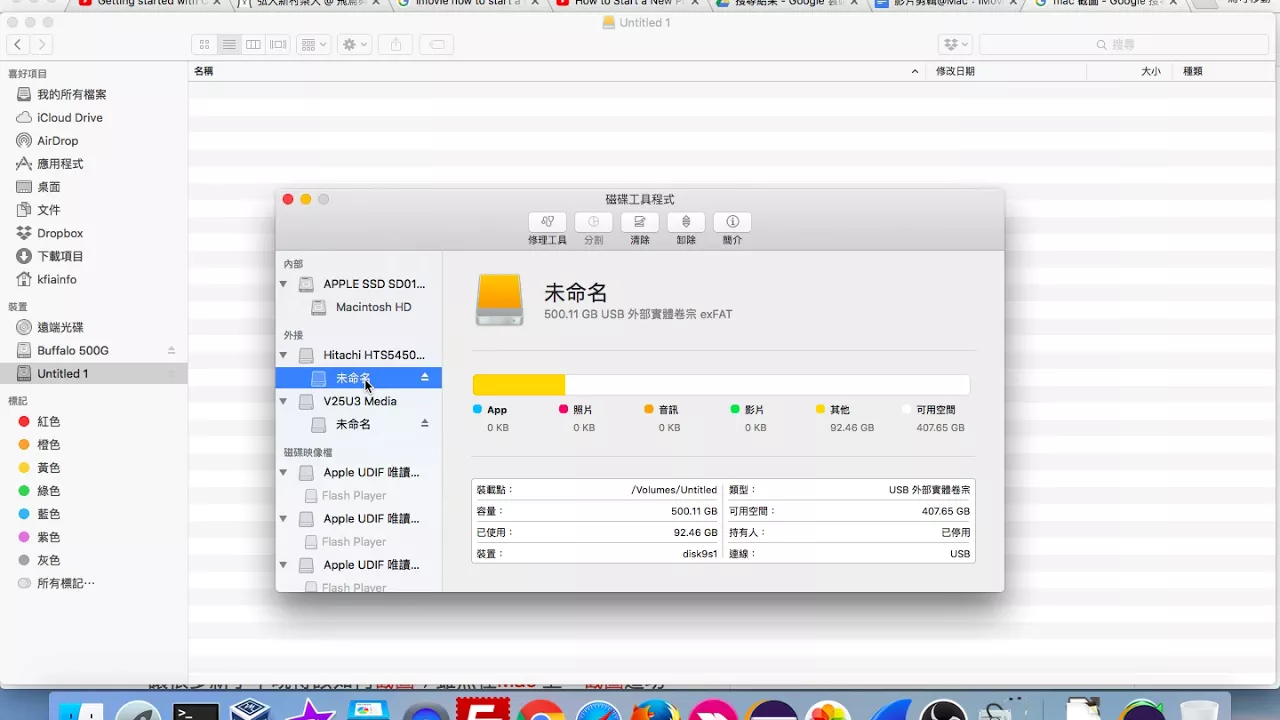This screenshot has width=1280, height=720.
Task: Sort Finder list by Name (名稱) column
Action: pos(557,71)
